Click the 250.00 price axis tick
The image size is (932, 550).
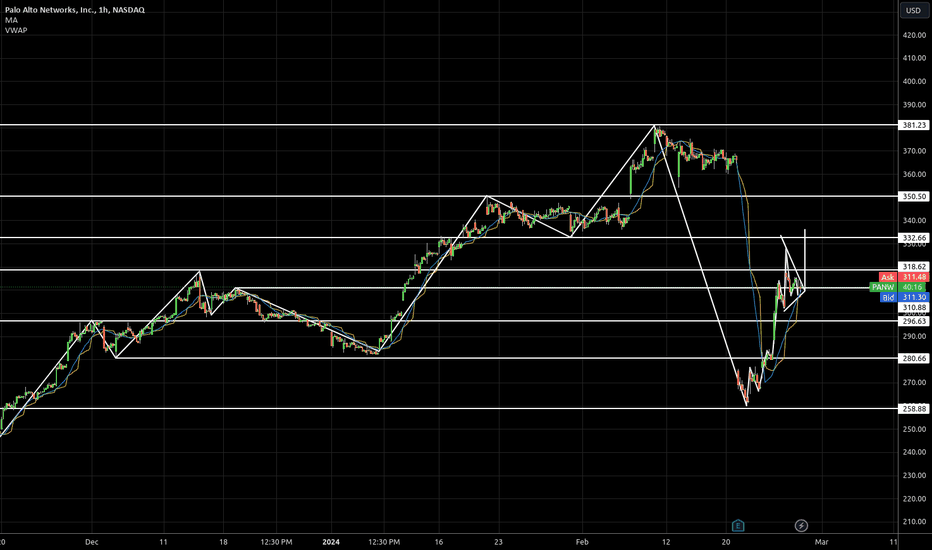(914, 429)
